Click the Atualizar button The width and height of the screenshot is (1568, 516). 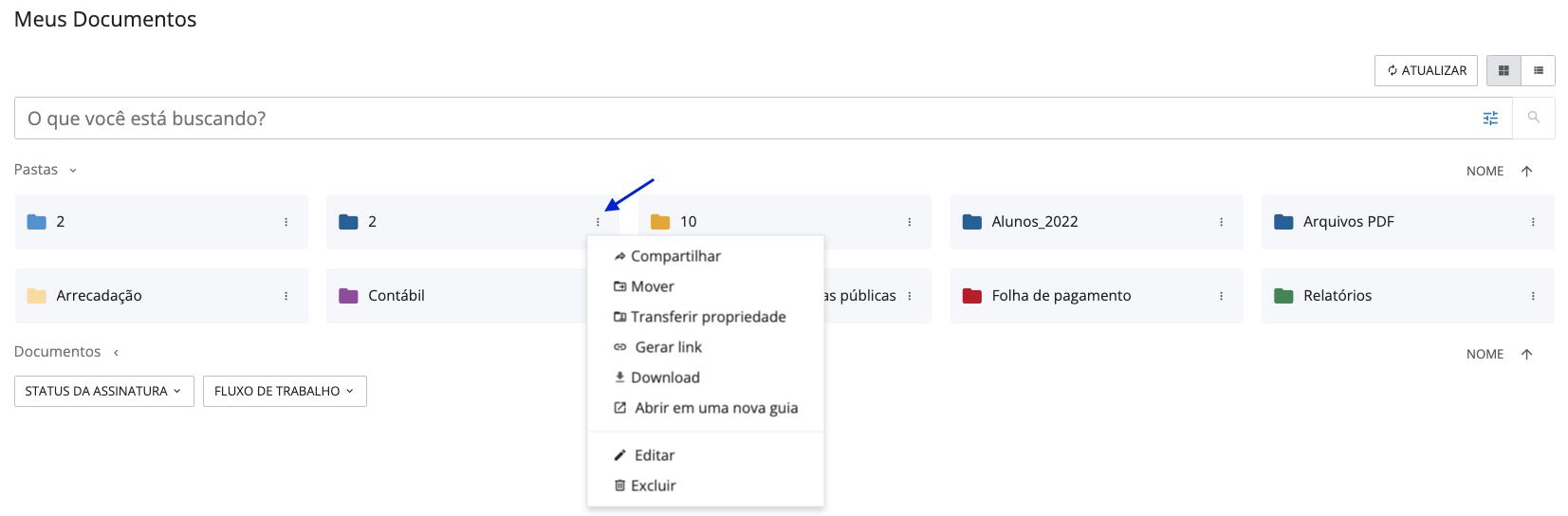click(1425, 71)
